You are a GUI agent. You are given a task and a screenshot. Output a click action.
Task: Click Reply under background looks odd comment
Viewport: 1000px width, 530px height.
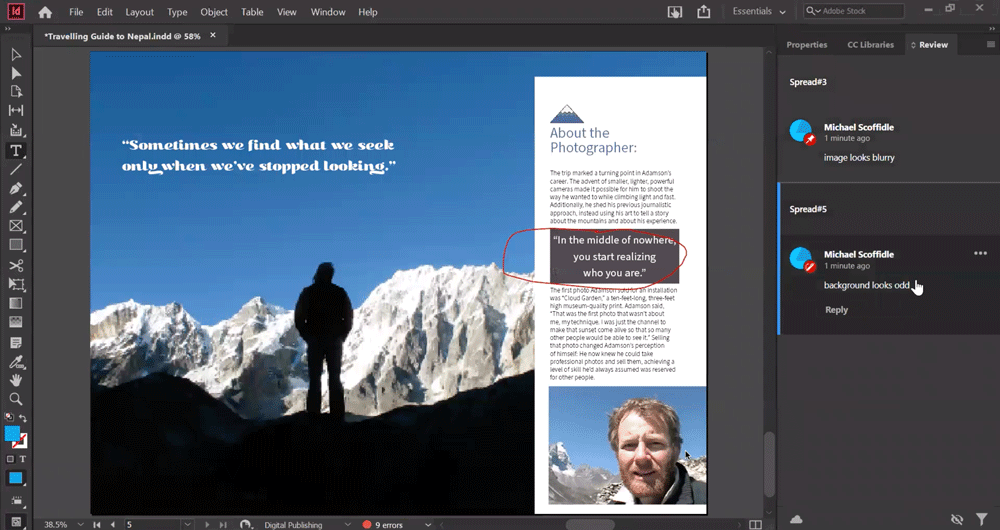coord(836,310)
